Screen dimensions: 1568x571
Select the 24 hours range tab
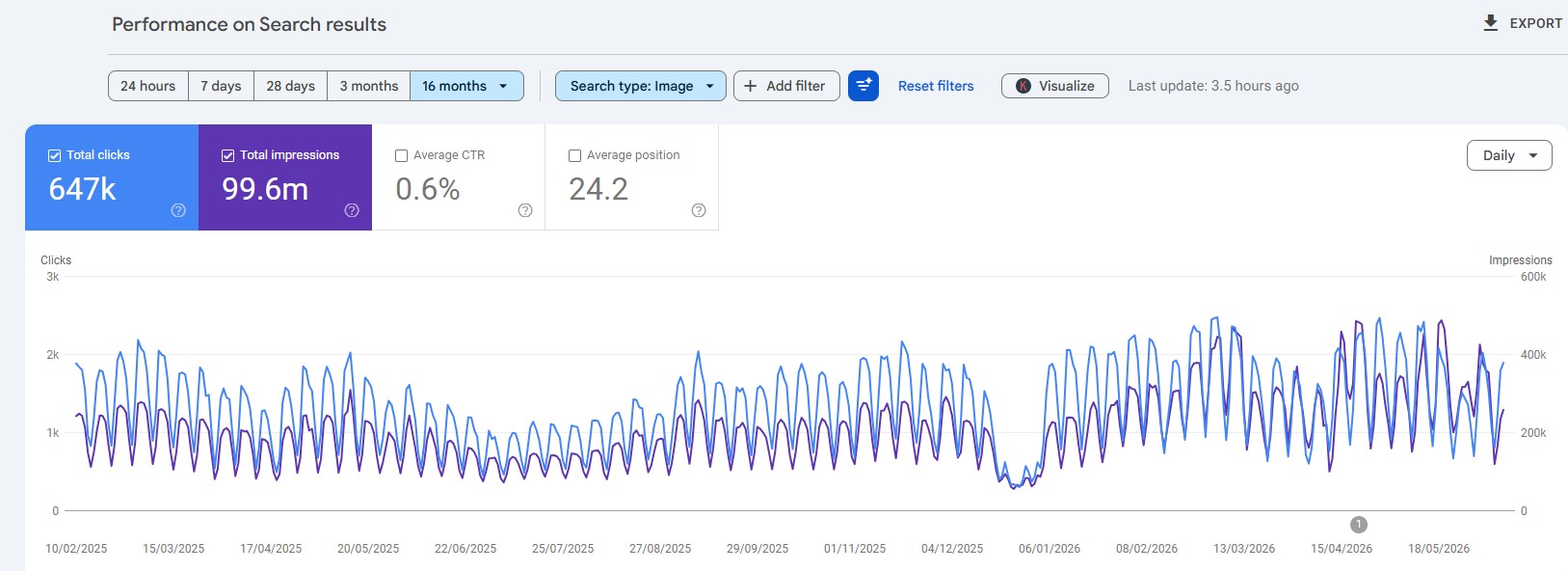coord(148,86)
